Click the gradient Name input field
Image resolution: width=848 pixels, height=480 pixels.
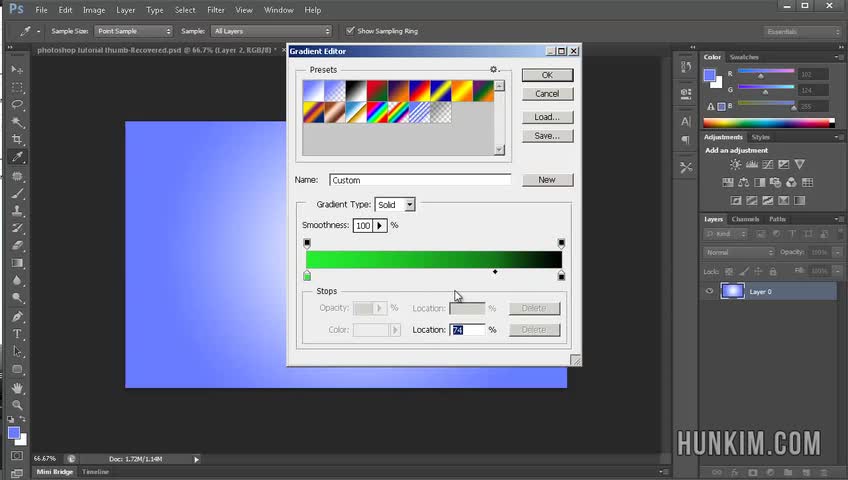pos(420,180)
